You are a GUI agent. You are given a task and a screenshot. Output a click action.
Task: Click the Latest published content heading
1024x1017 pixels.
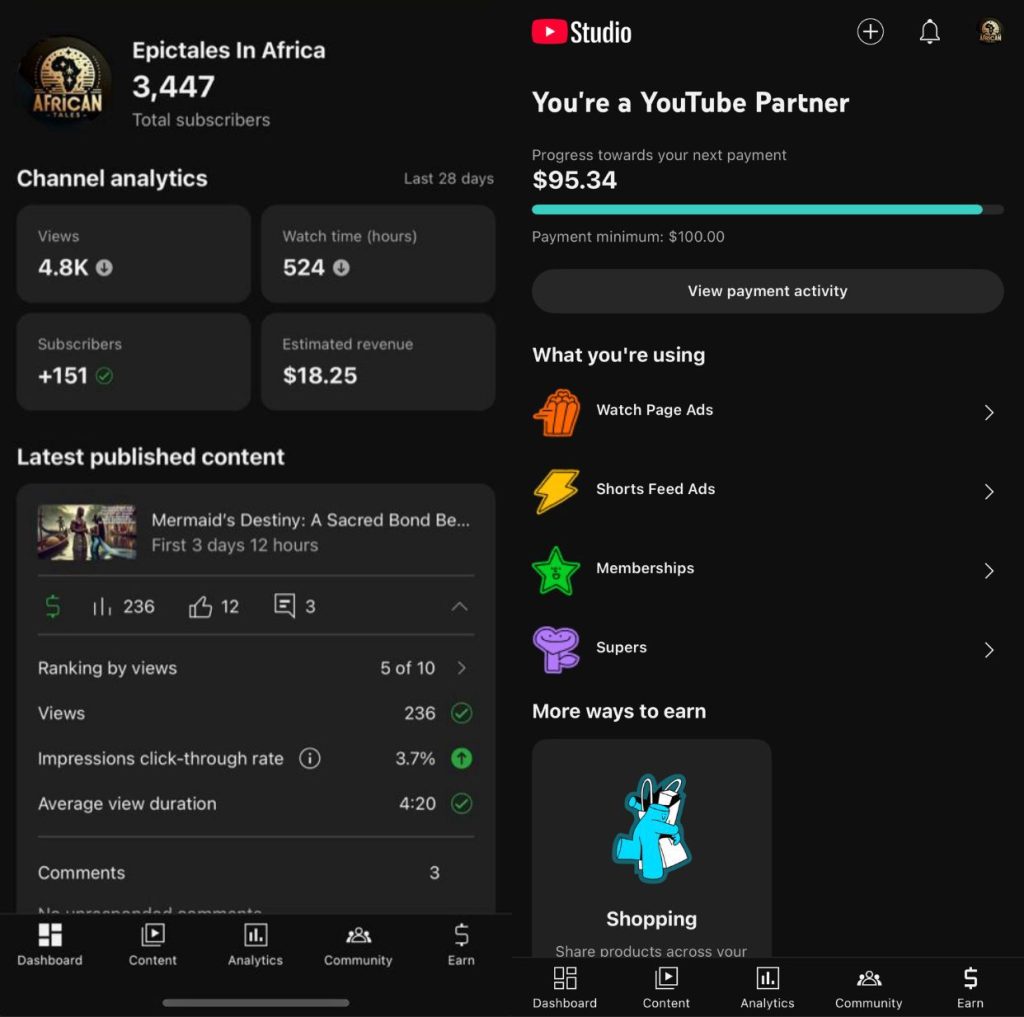[x=151, y=457]
